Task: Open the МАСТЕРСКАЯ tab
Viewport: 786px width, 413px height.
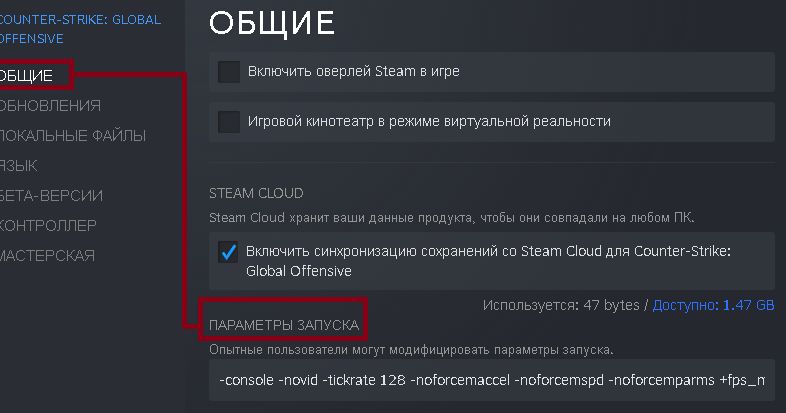Action: point(47,255)
